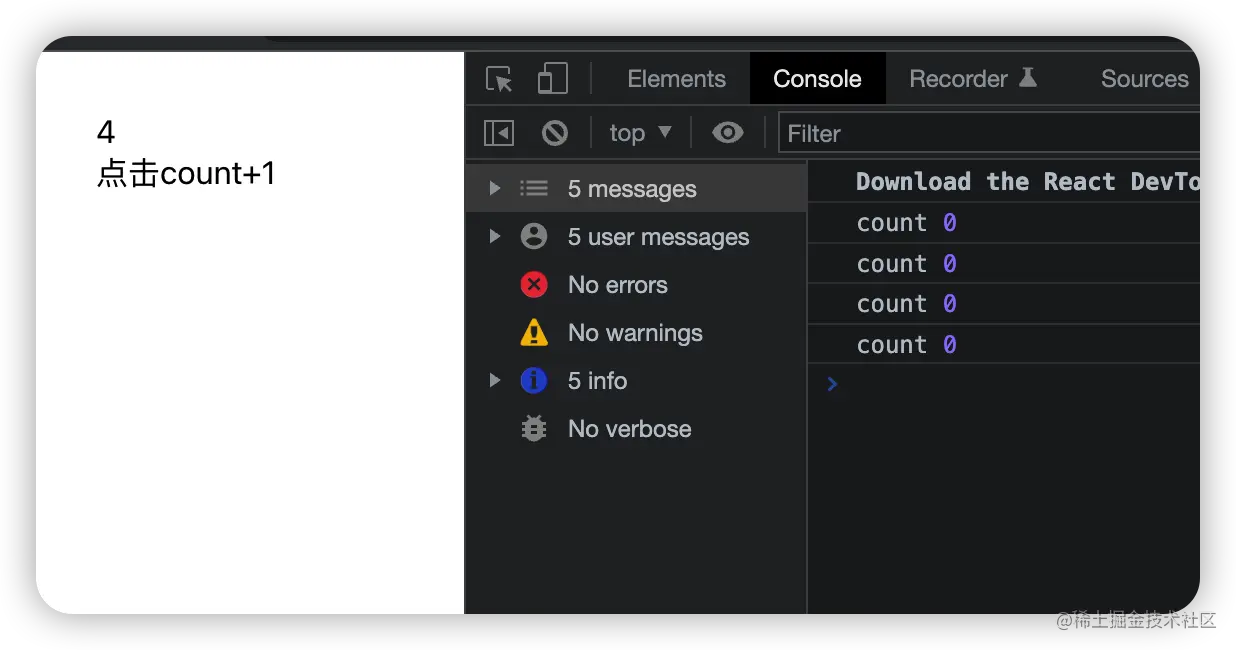Click the red No errors icon

(534, 285)
